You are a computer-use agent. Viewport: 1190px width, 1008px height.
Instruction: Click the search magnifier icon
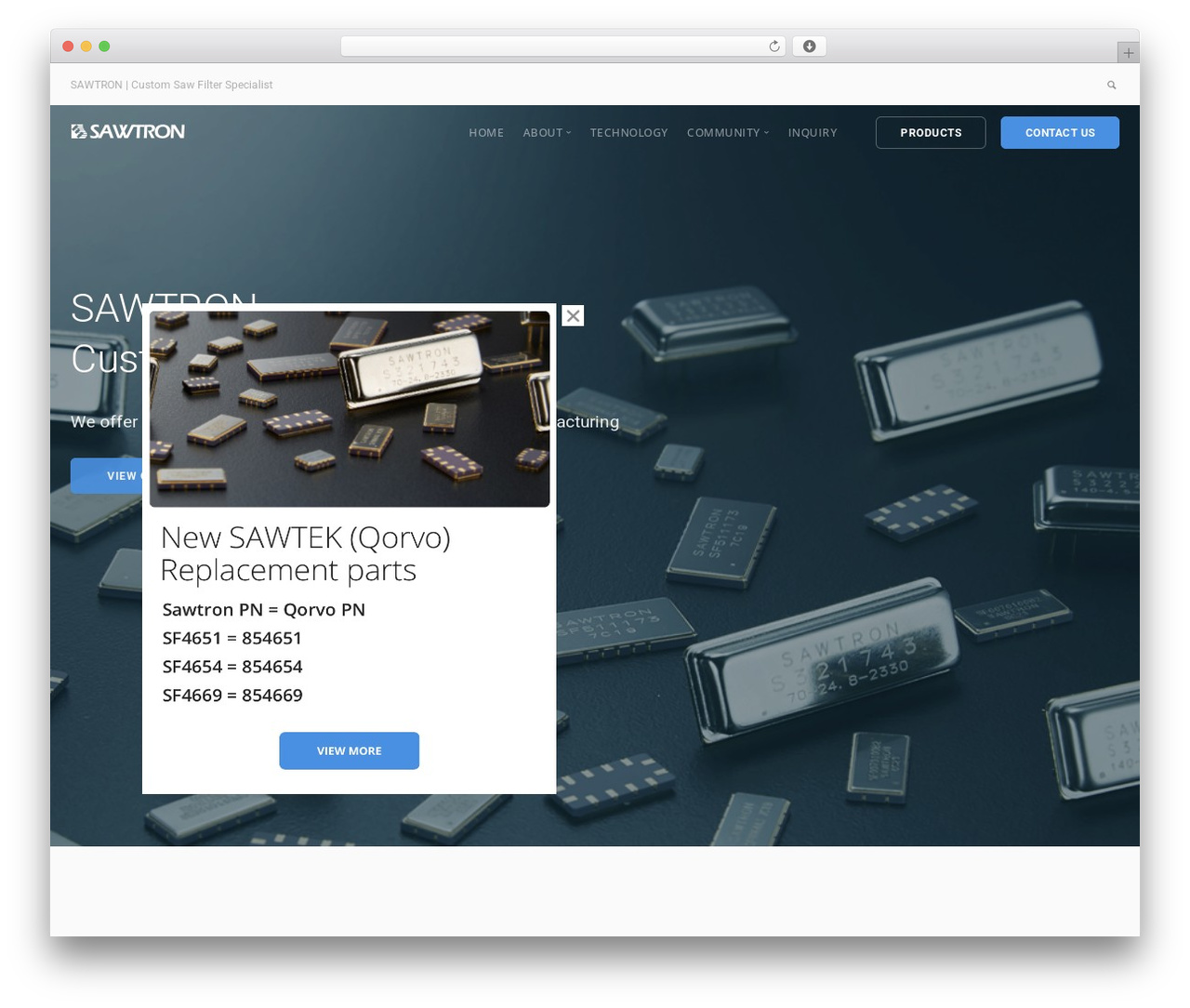coord(1111,85)
